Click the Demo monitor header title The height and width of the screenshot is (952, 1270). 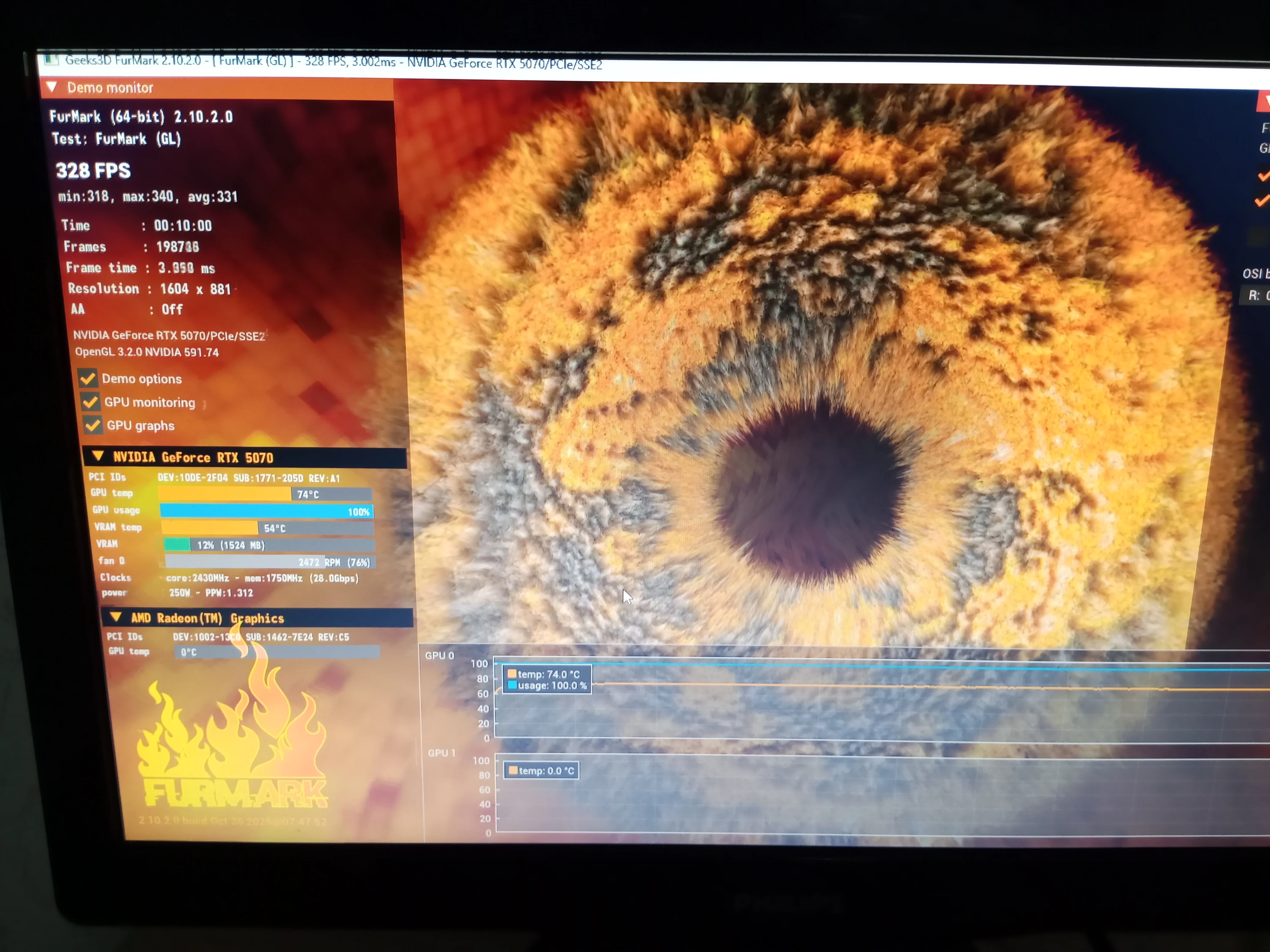click(x=110, y=88)
